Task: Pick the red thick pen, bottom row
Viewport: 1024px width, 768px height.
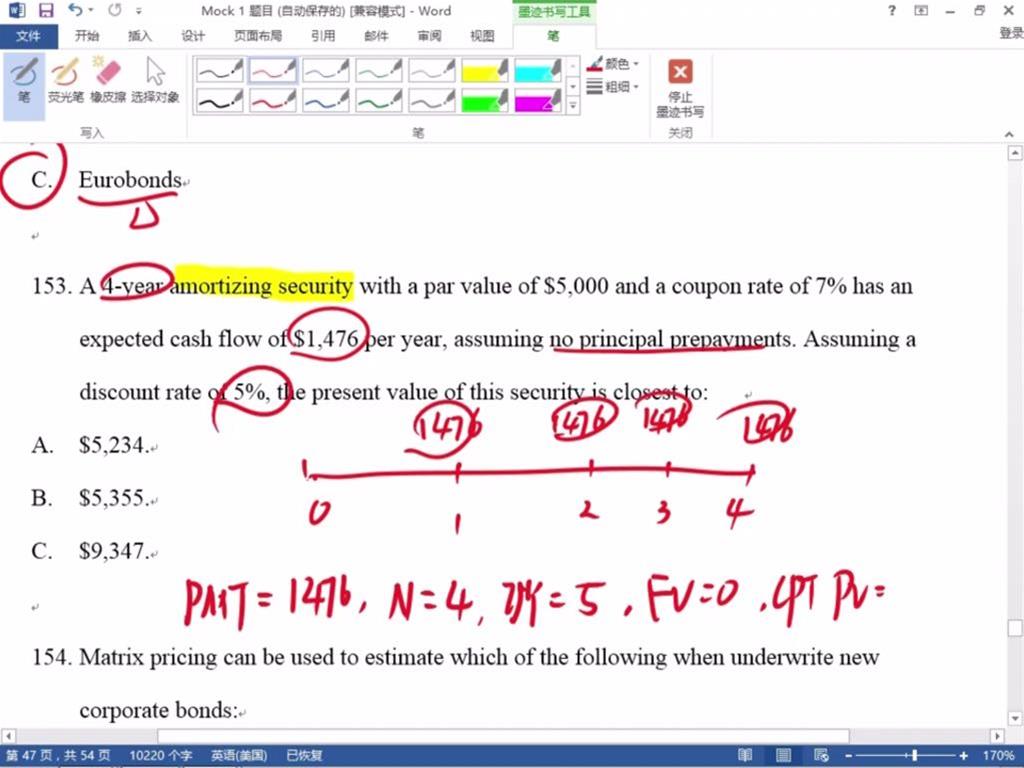Action: [272, 100]
